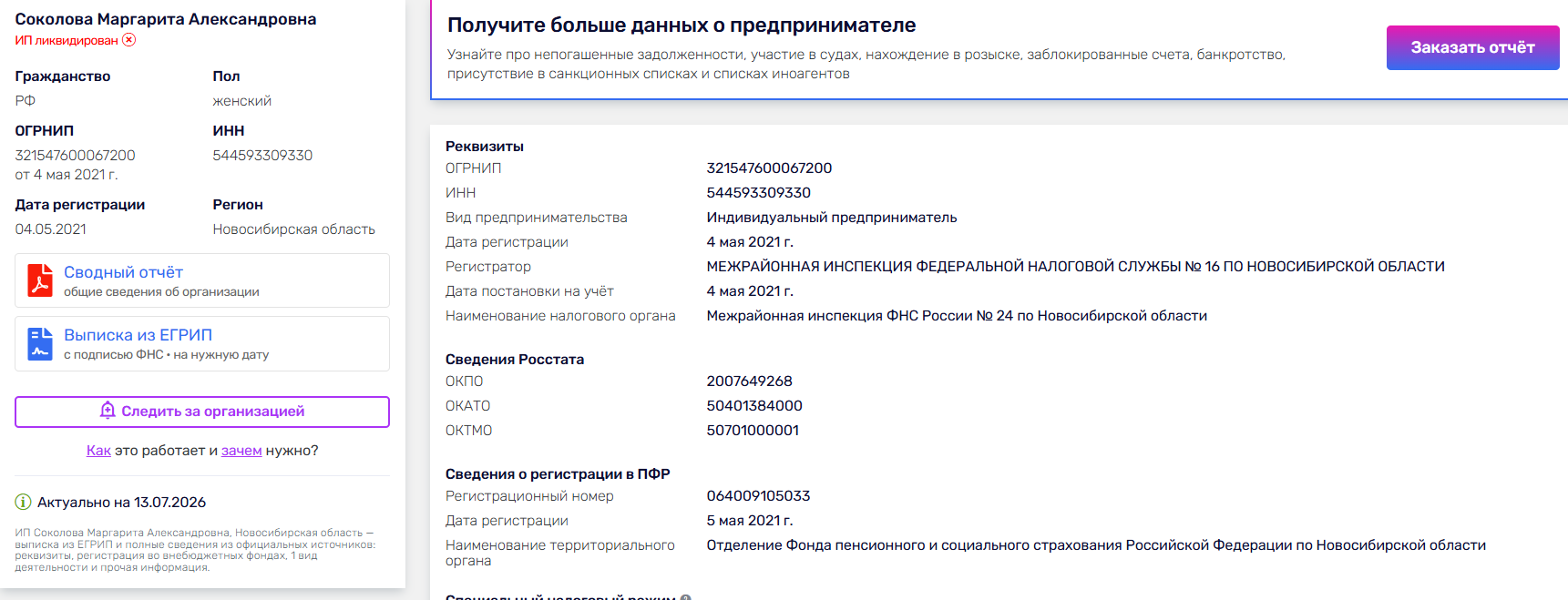The height and width of the screenshot is (600, 1568).
Task: Click the ИП ликвидирован status text
Action: [67, 40]
